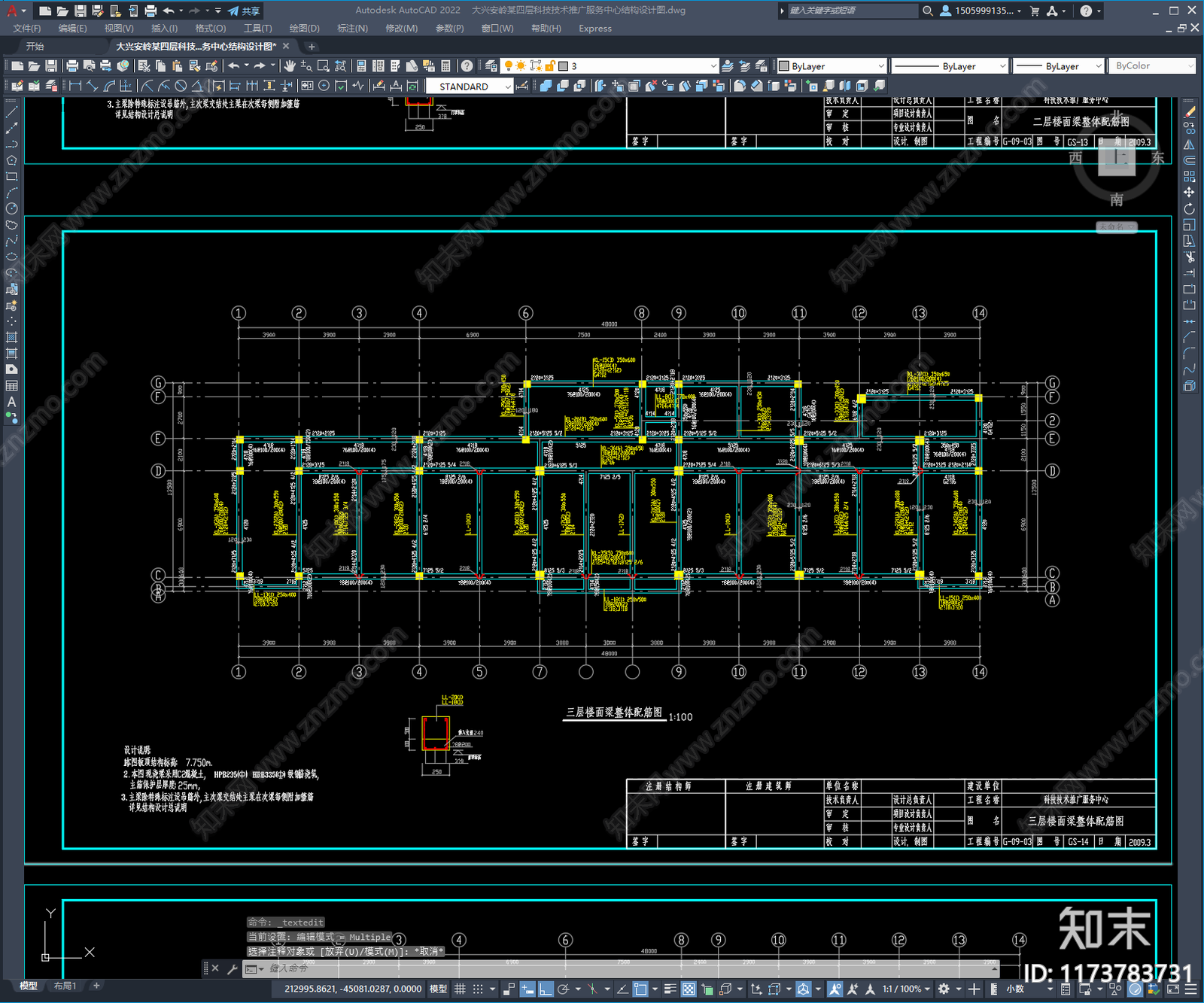Open the 绘图(D) menu
This screenshot has height=1003, width=1204.
[304, 29]
